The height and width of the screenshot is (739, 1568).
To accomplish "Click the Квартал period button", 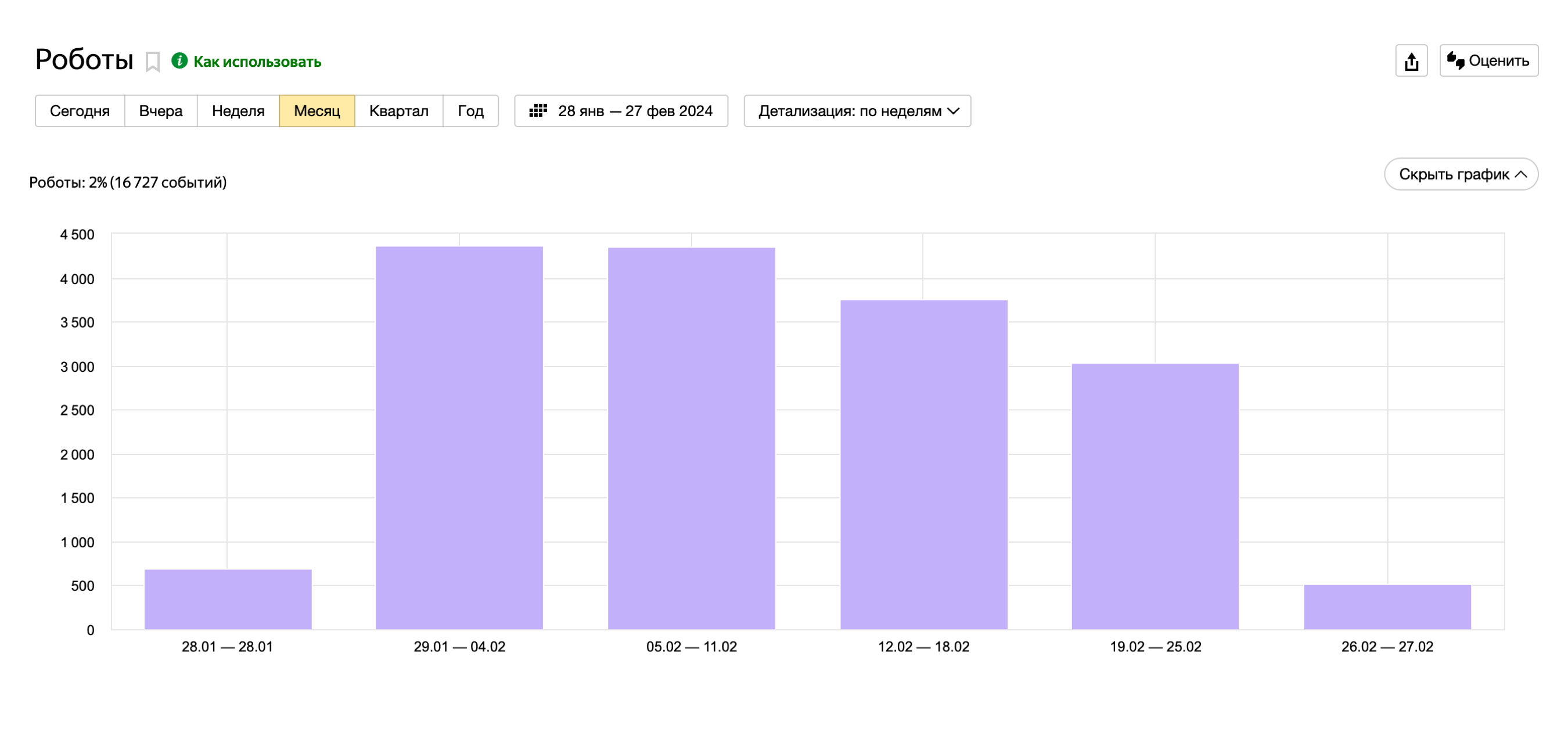I will tap(399, 111).
